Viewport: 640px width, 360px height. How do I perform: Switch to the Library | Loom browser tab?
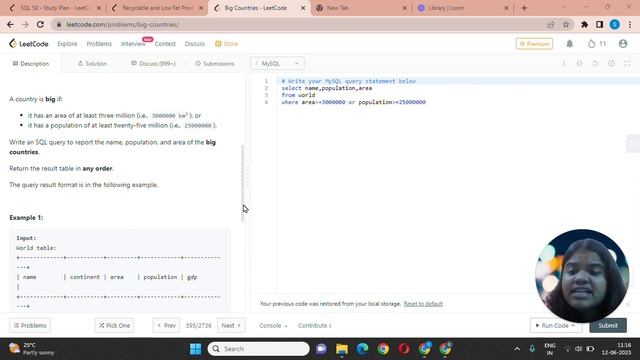(x=463, y=8)
